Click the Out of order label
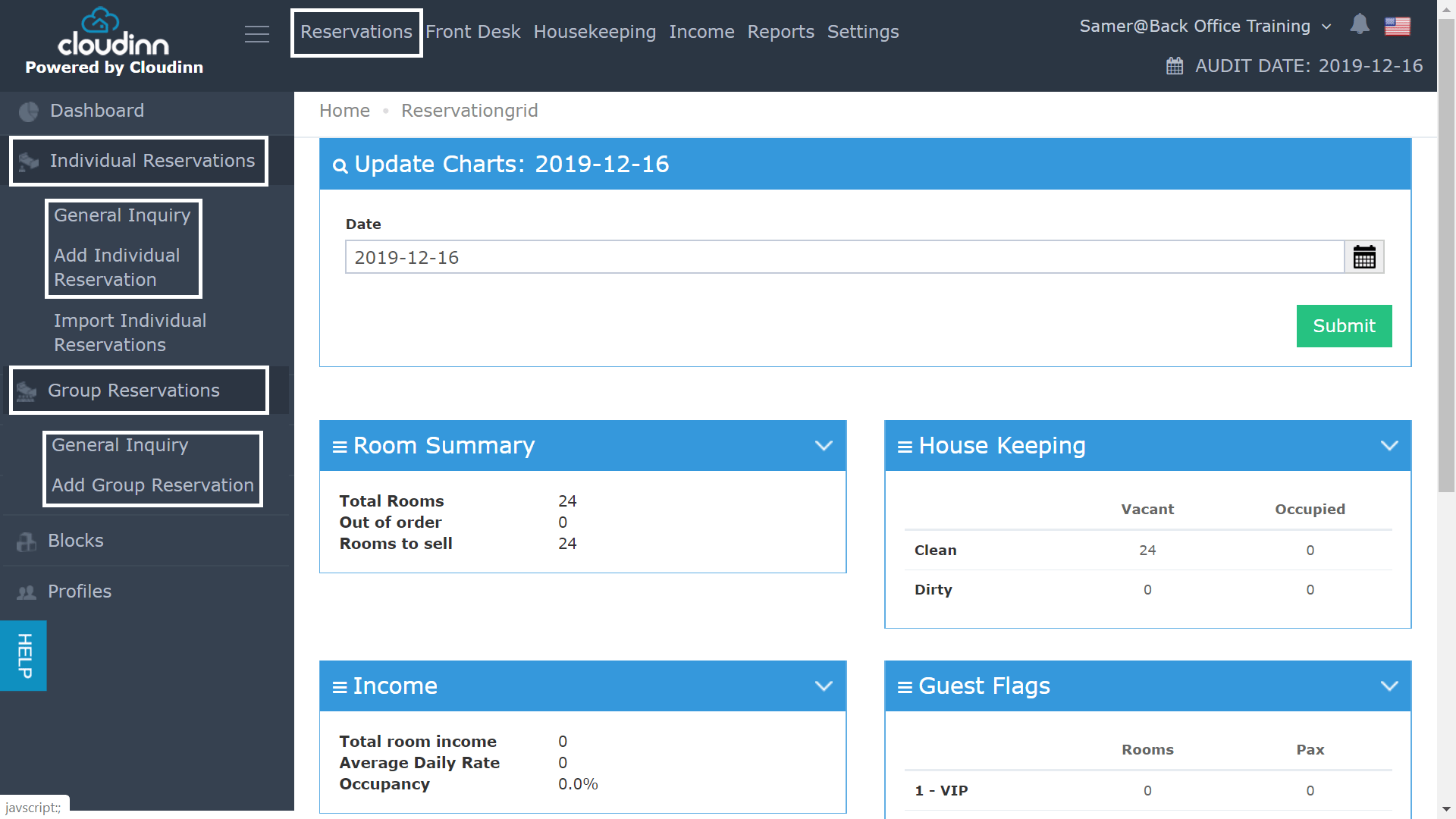Image resolution: width=1456 pixels, height=819 pixels. (391, 522)
